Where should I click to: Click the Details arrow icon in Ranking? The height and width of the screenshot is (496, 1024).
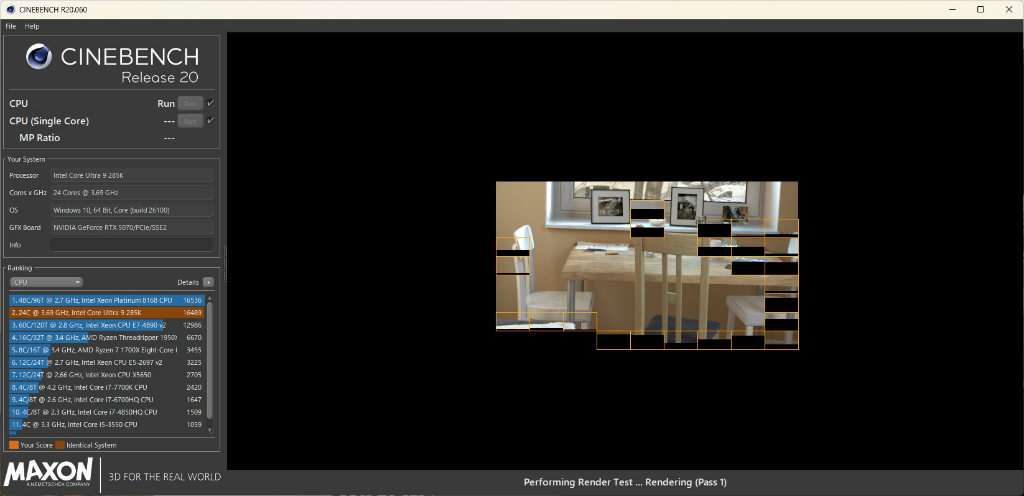point(208,283)
